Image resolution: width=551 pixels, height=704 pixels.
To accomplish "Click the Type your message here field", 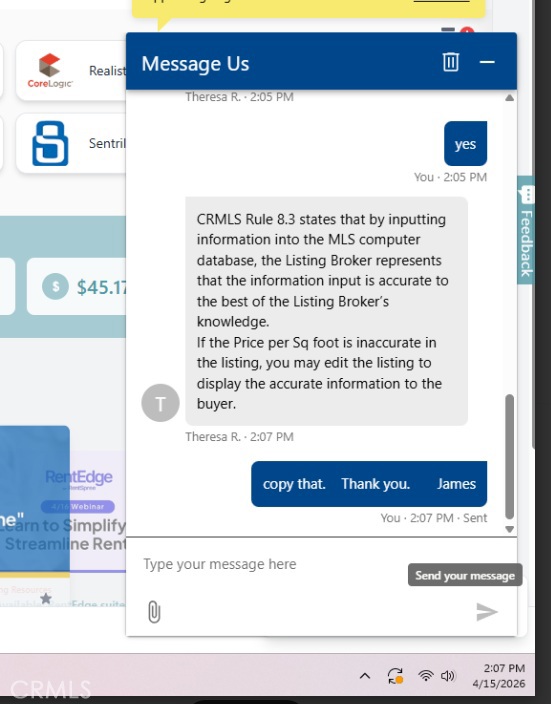I will pyautogui.click(x=269, y=564).
